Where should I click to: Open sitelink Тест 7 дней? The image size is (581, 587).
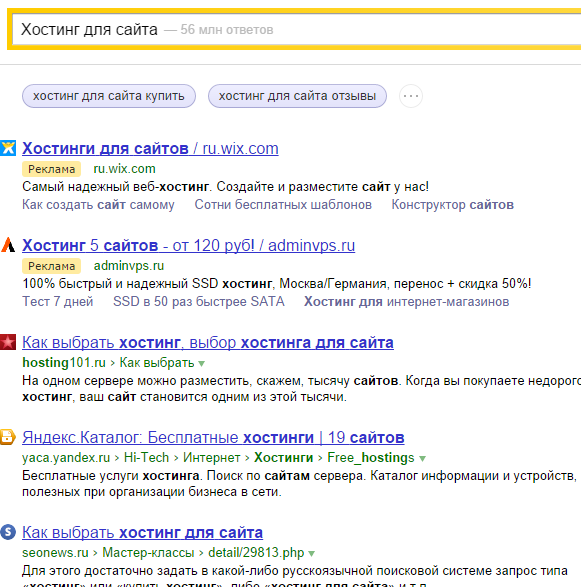click(x=58, y=302)
